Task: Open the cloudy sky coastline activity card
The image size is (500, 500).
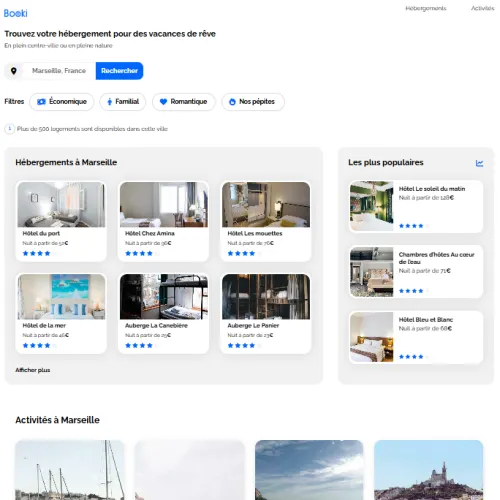Action: [309, 470]
